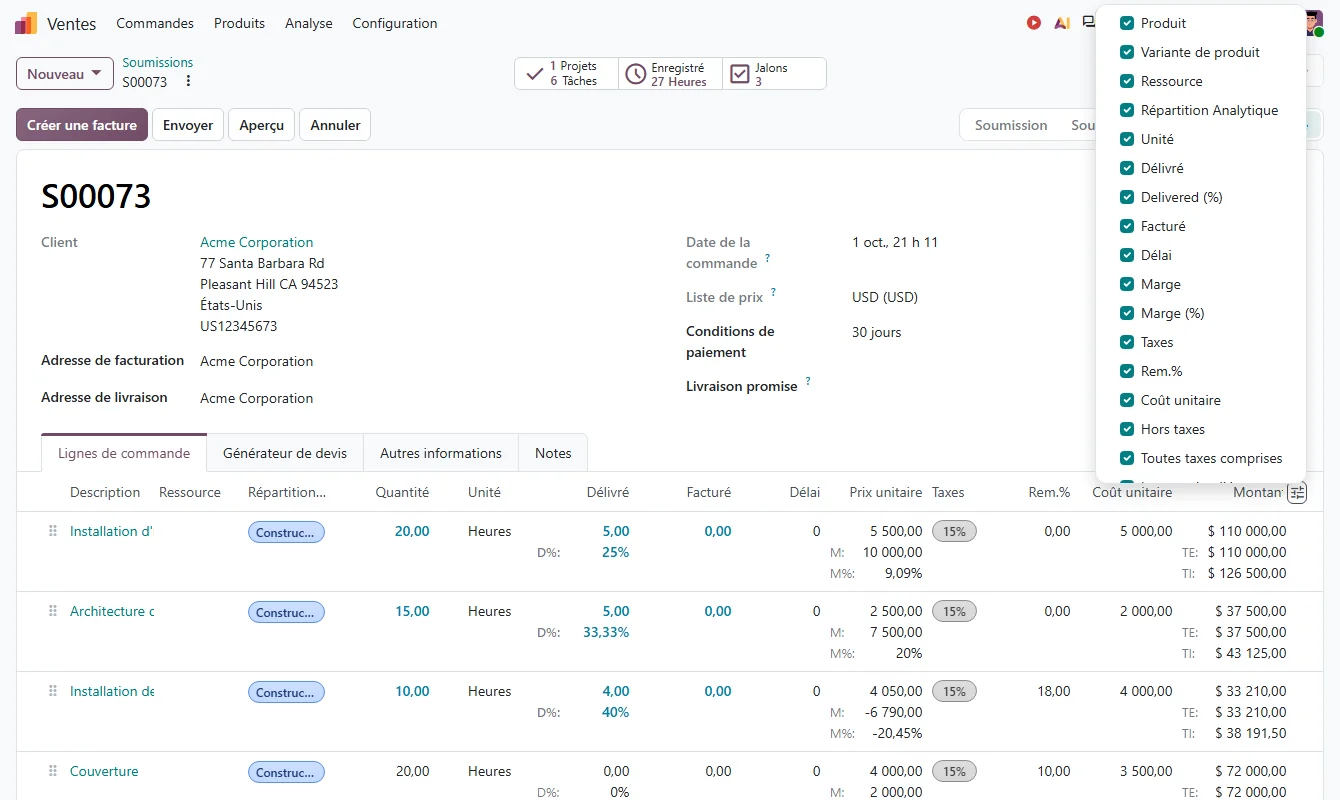1340x800 pixels.
Task: Open the column settings adjust icon
Action: (1297, 493)
